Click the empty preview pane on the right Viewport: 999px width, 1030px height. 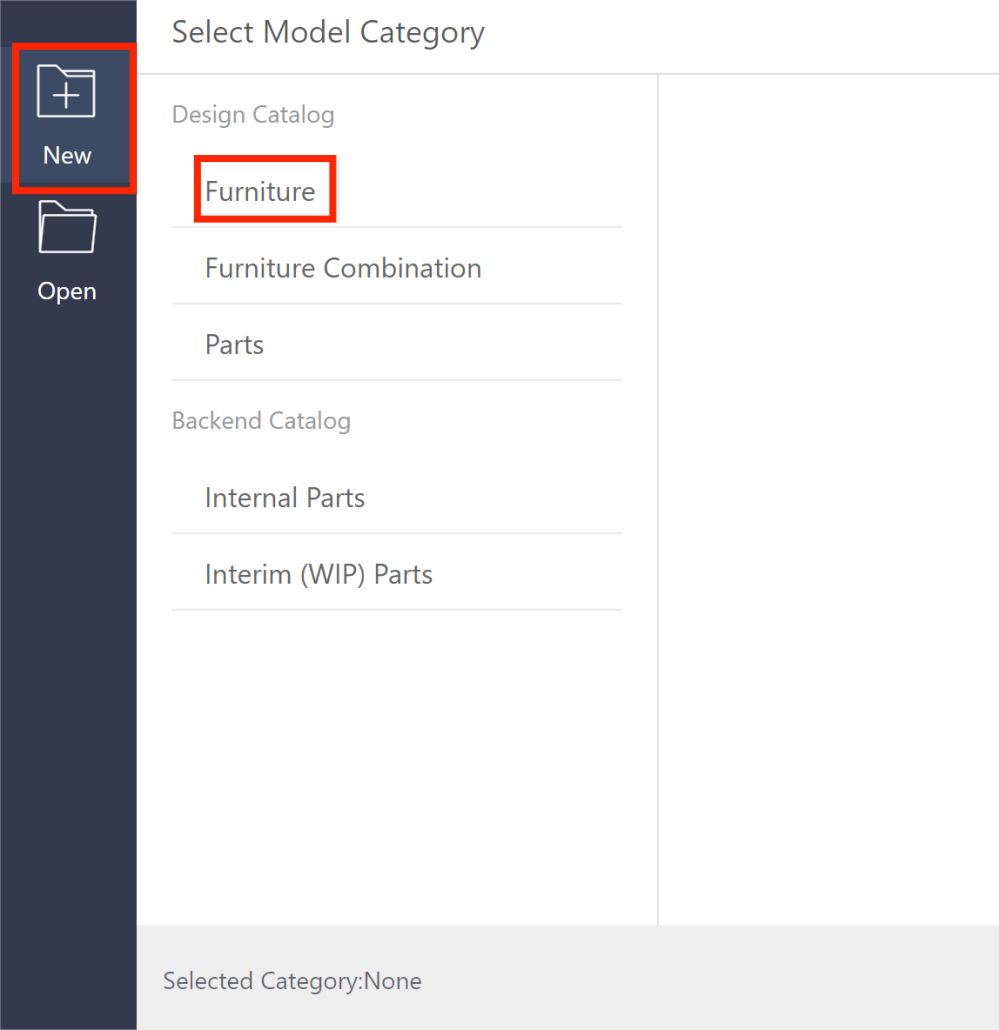pos(828,500)
